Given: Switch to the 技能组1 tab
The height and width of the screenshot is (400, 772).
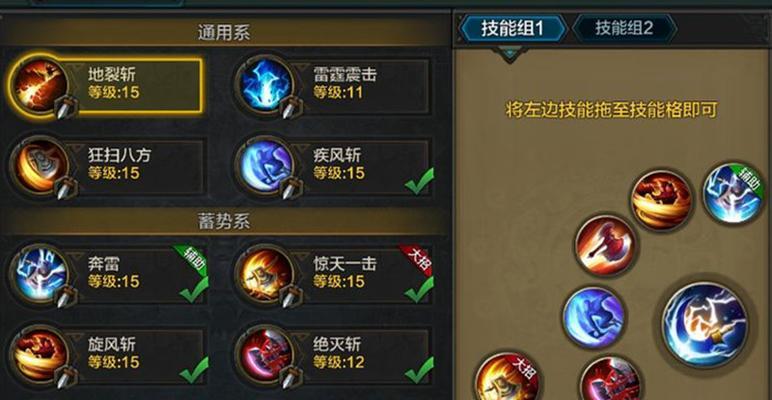Looking at the screenshot, I should pyautogui.click(x=513, y=28).
